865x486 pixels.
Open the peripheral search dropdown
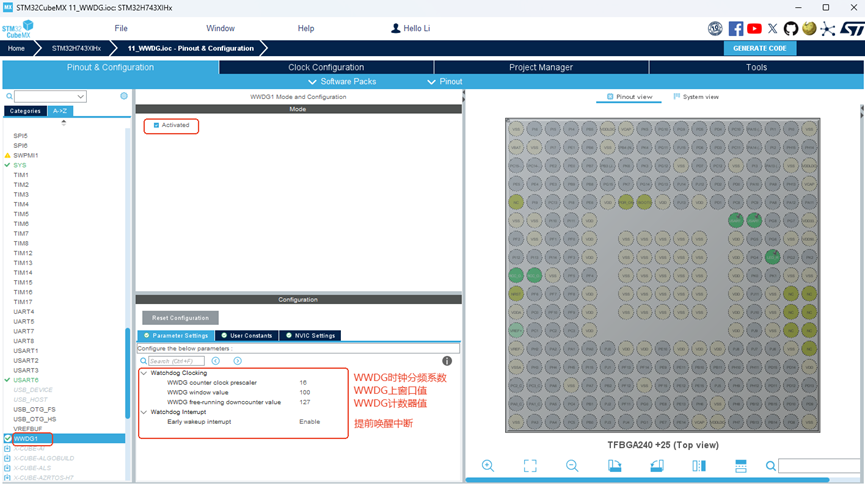(x=81, y=97)
